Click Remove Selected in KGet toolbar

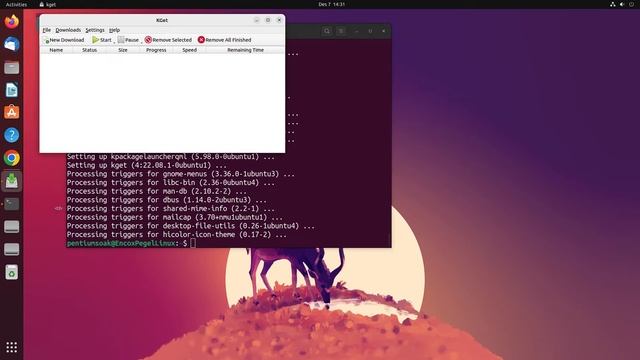[x=168, y=40]
